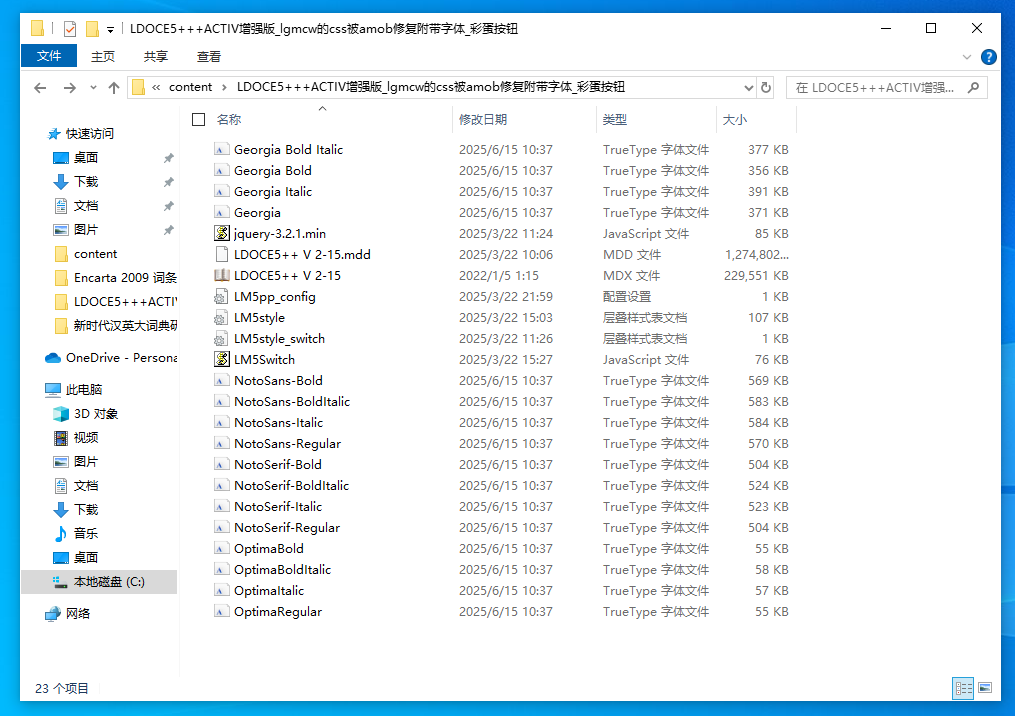Go up one folder level
The height and width of the screenshot is (716, 1015).
click(114, 87)
